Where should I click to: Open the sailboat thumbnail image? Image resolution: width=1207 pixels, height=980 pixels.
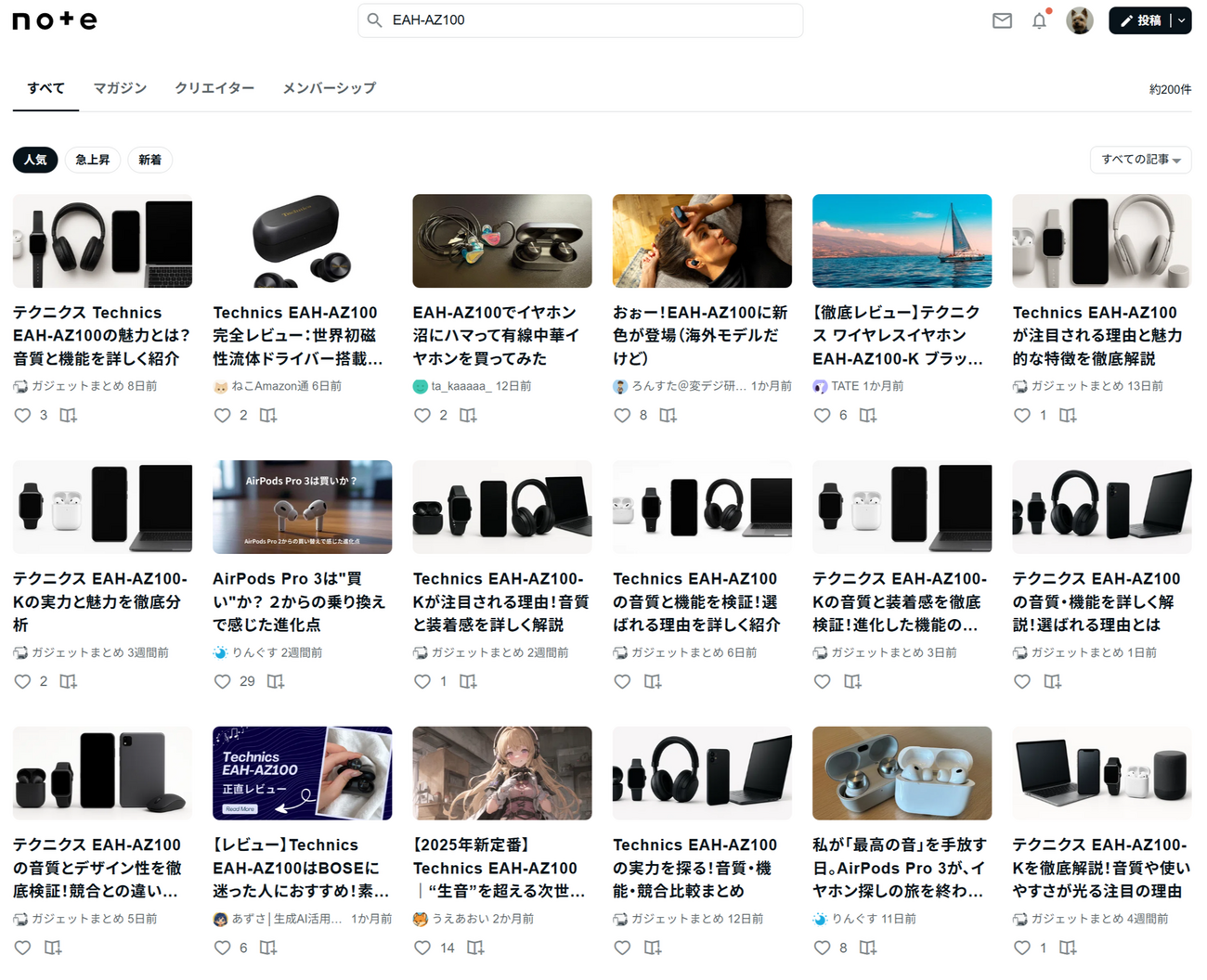902,240
